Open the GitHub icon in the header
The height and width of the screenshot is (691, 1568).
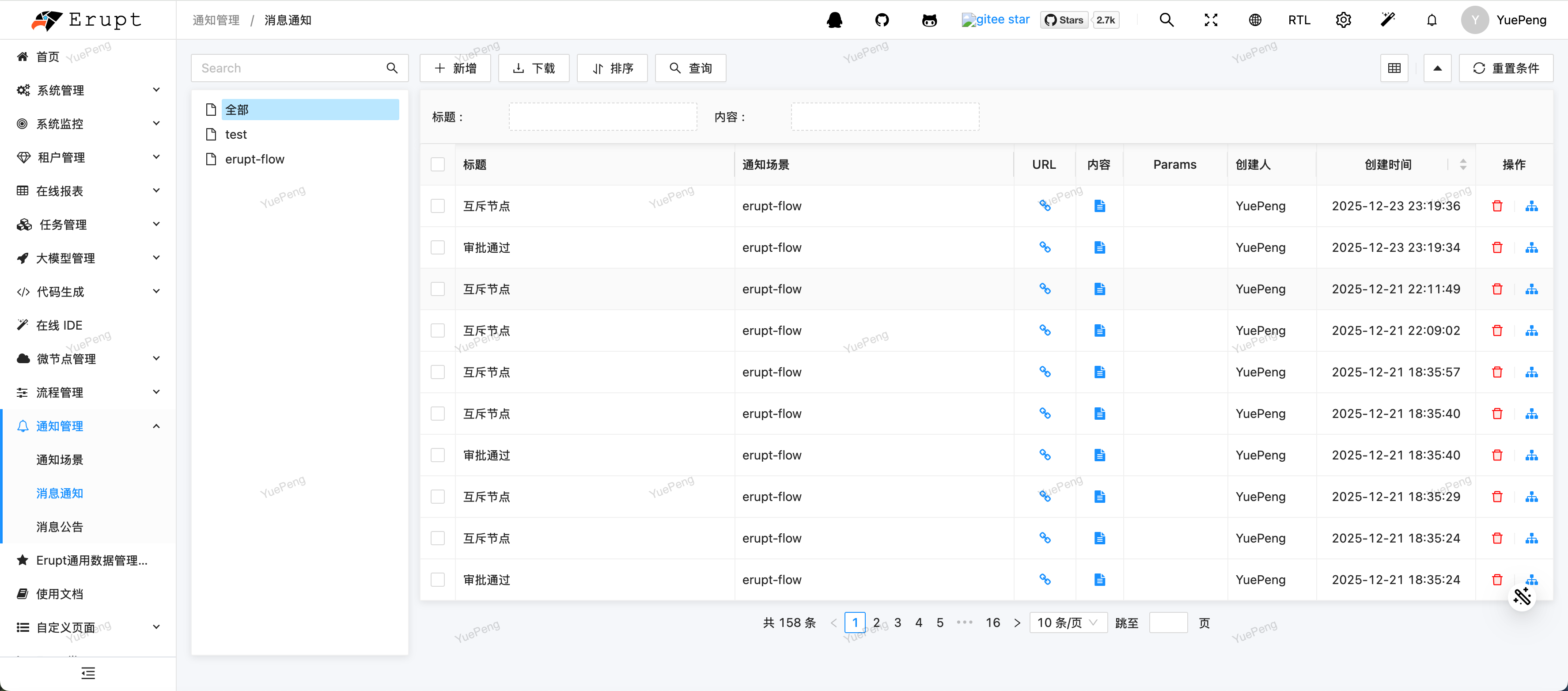click(x=882, y=20)
